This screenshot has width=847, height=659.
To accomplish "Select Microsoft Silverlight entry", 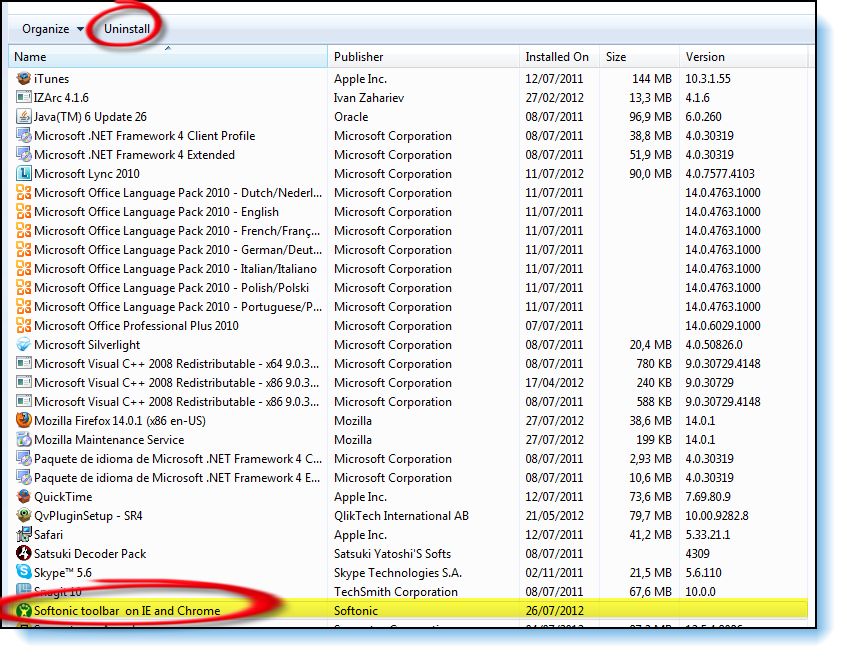I will point(87,345).
